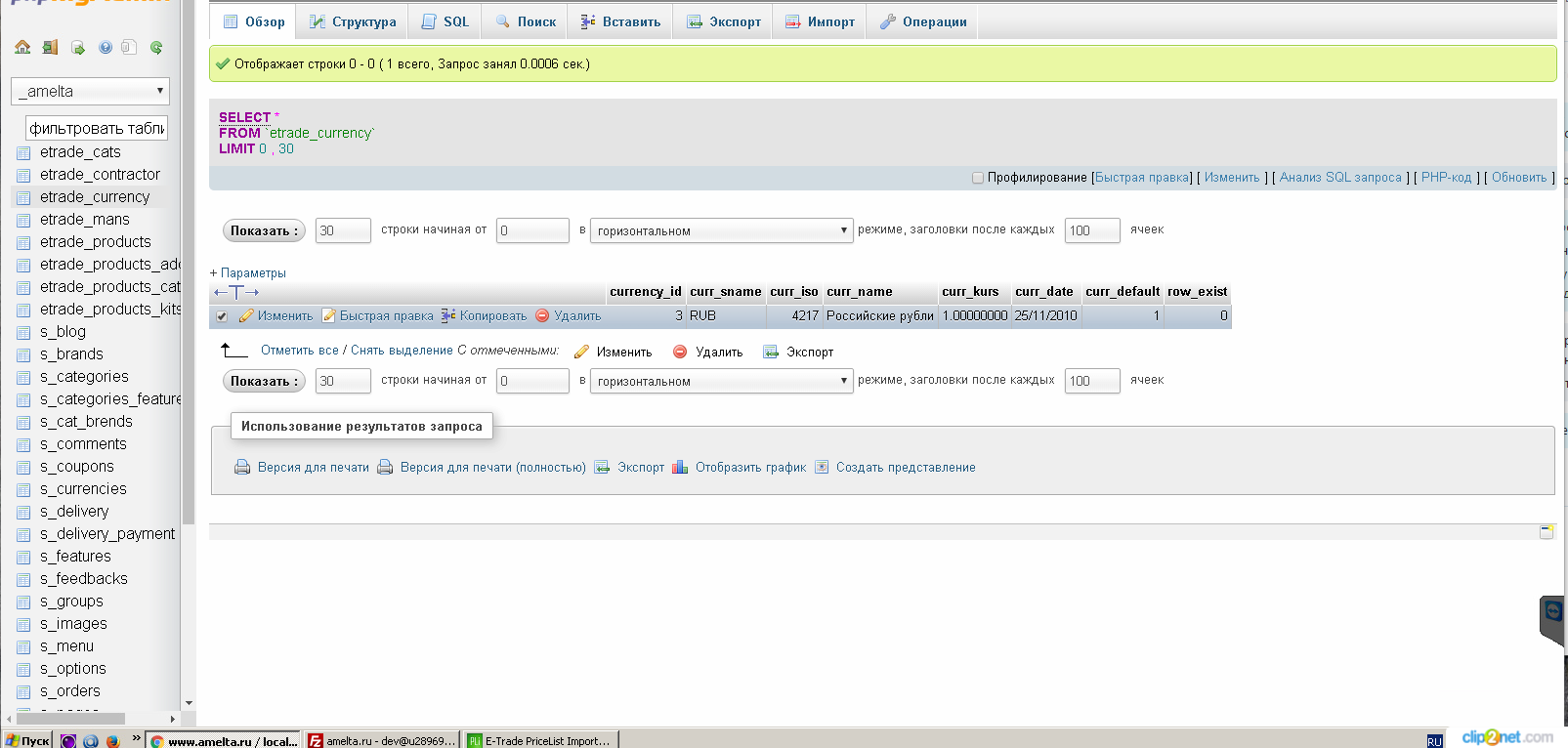Uncheck the RUB row selection checkbox
This screenshot has width=1568, height=748.
(x=222, y=316)
